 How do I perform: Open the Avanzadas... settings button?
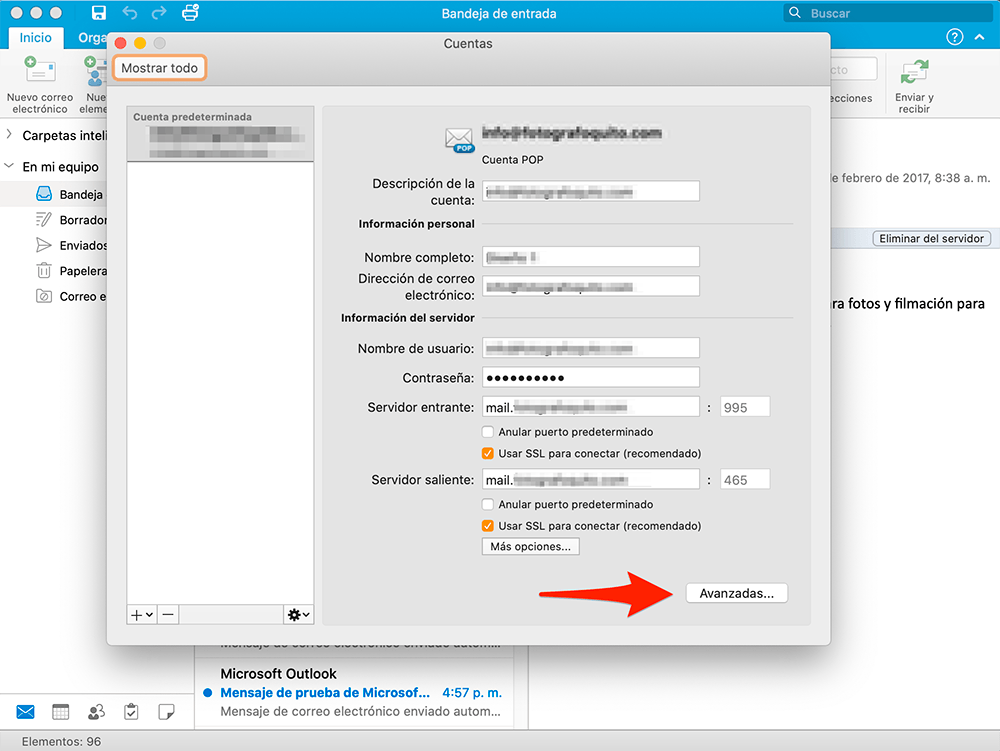737,593
